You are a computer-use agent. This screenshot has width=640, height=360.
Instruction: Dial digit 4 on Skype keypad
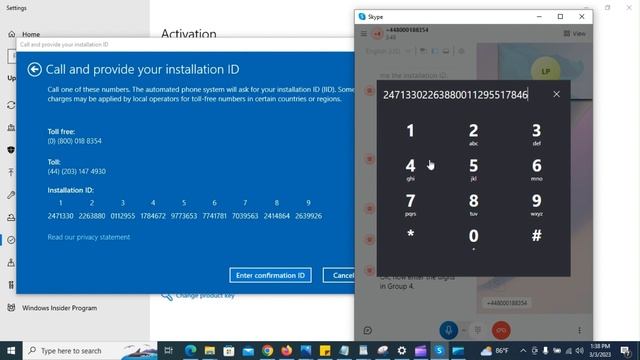(410, 169)
